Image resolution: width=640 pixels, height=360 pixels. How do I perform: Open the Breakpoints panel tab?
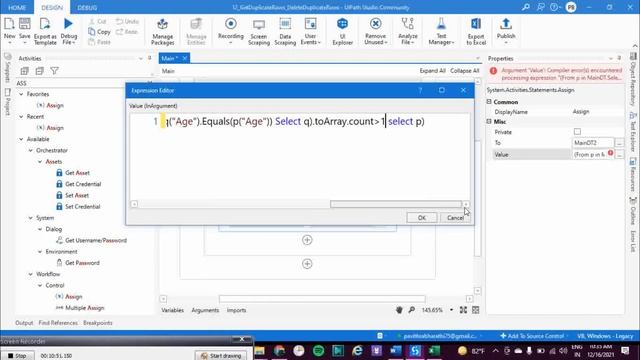98,323
